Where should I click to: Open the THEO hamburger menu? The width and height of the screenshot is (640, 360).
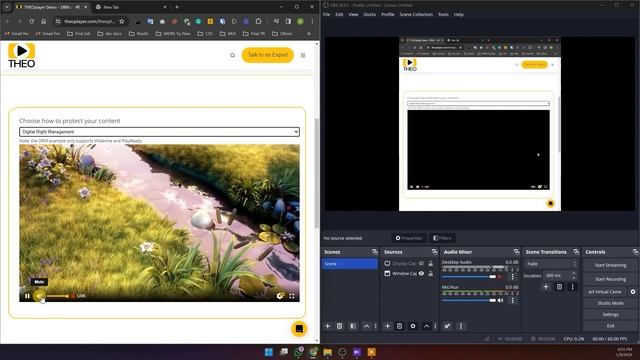(x=303, y=55)
